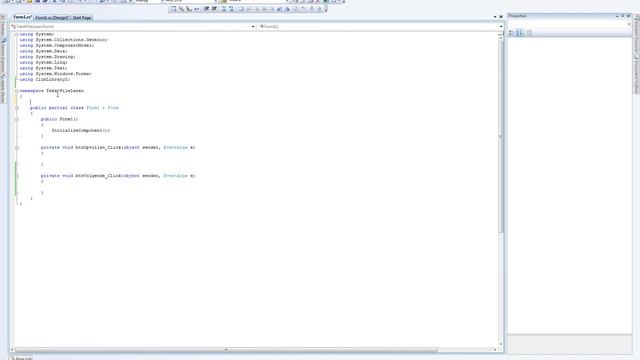Collapse the namespace TekstFileLezen block
The image size is (640, 360).
17,91
